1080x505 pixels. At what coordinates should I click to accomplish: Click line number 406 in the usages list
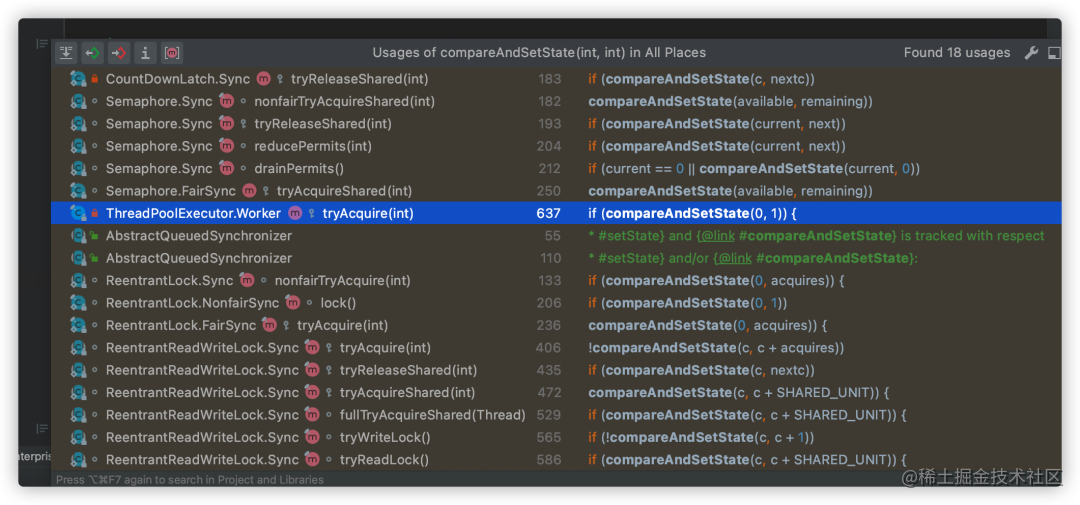pyautogui.click(x=548, y=348)
